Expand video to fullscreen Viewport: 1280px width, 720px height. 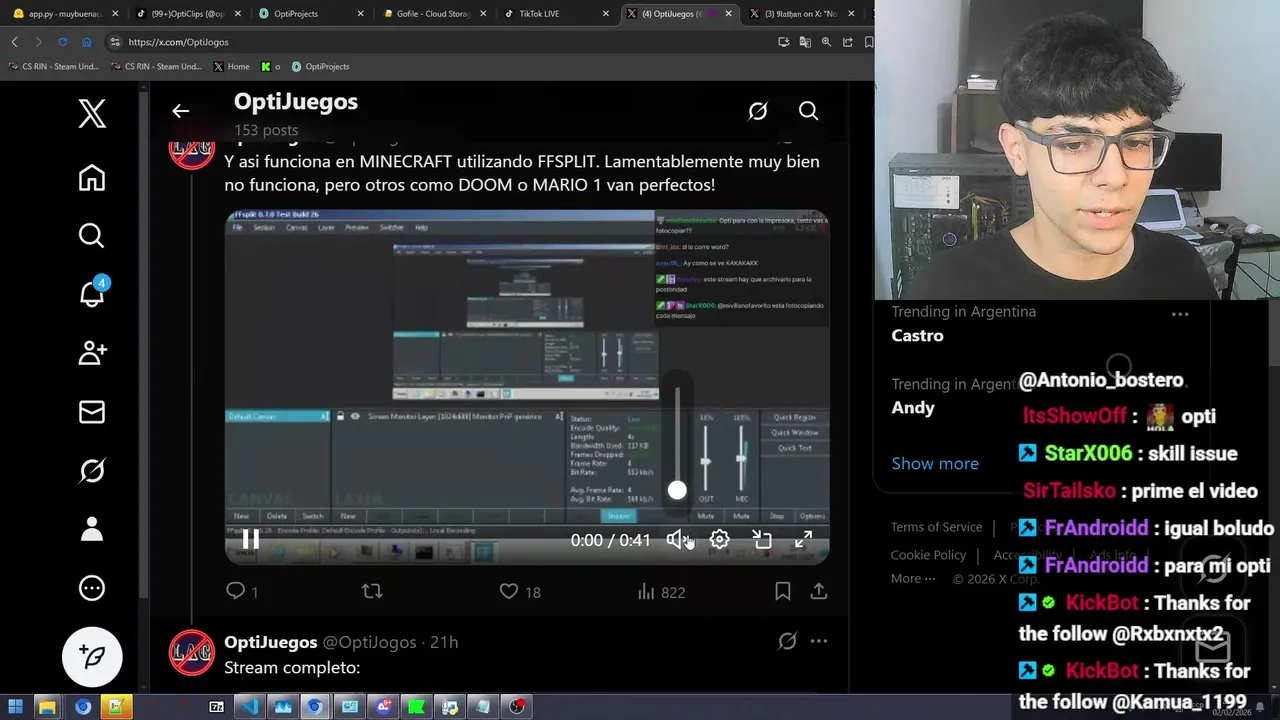[x=803, y=540]
